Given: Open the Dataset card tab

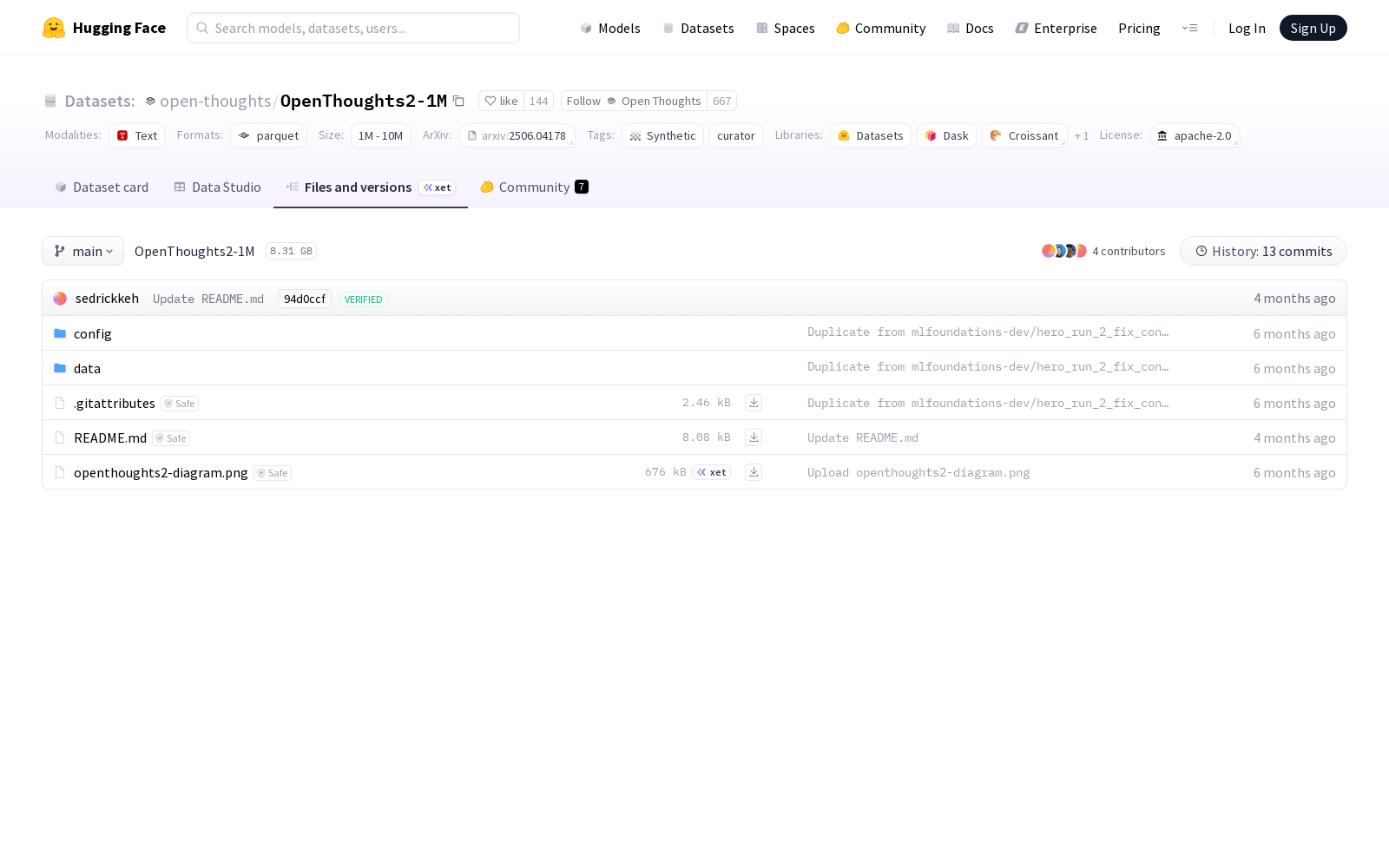Looking at the screenshot, I should click(x=102, y=187).
